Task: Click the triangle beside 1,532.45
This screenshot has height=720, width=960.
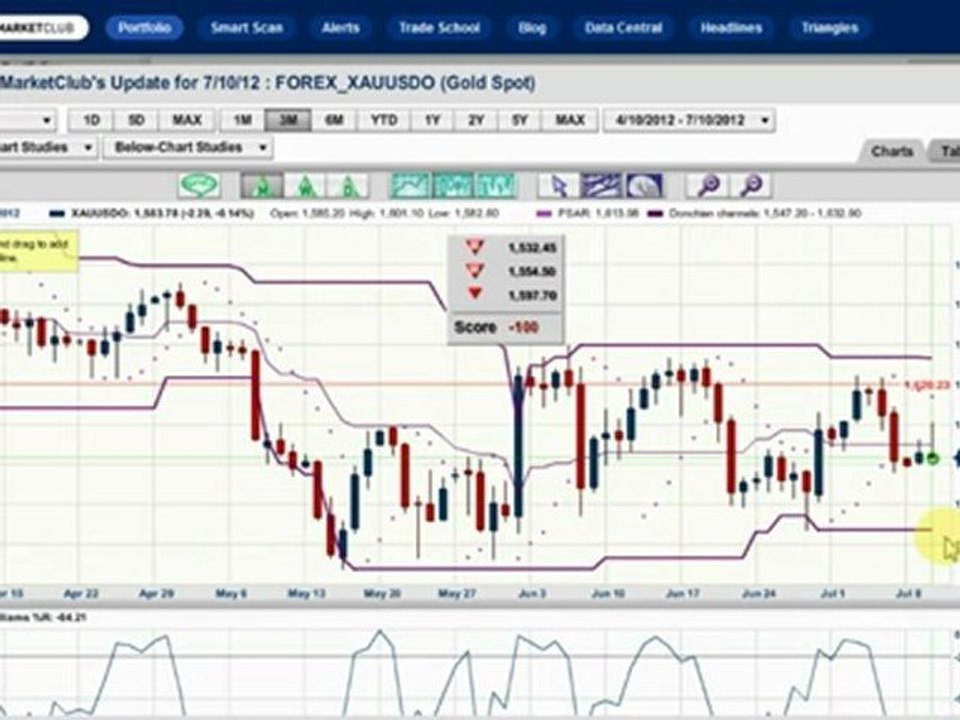Action: click(x=474, y=247)
